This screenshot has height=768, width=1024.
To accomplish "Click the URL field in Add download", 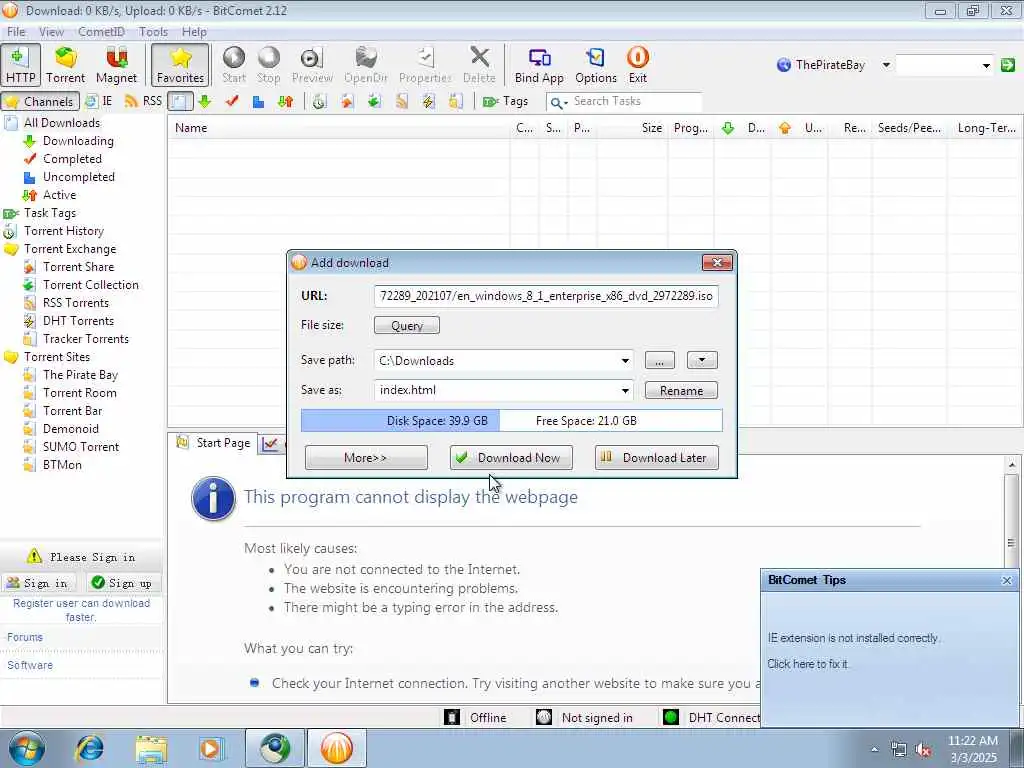I will click(546, 296).
